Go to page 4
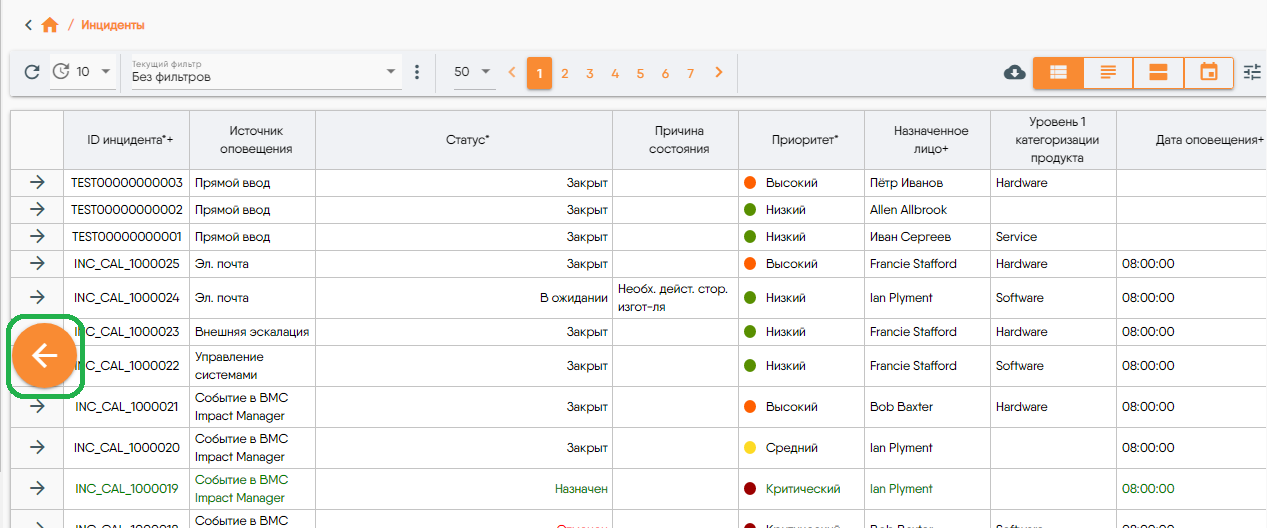The image size is (1267, 528). pos(615,73)
